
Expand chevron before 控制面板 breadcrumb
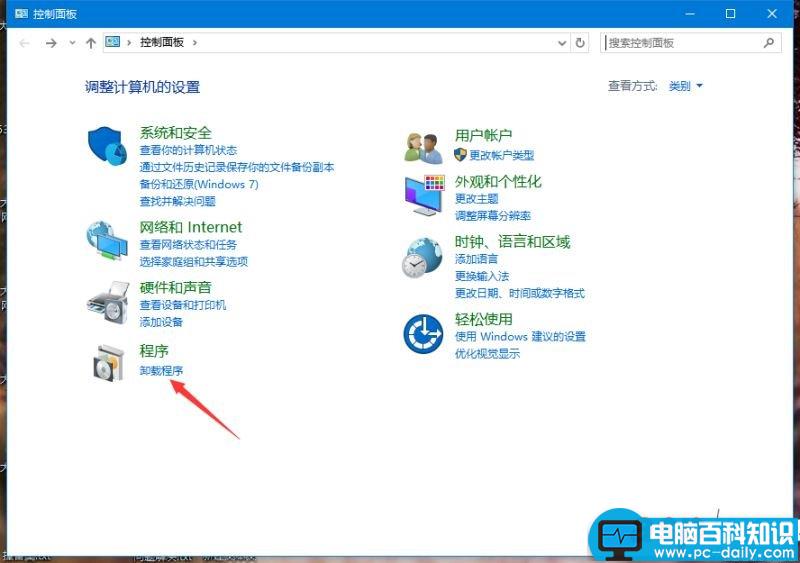tap(129, 42)
